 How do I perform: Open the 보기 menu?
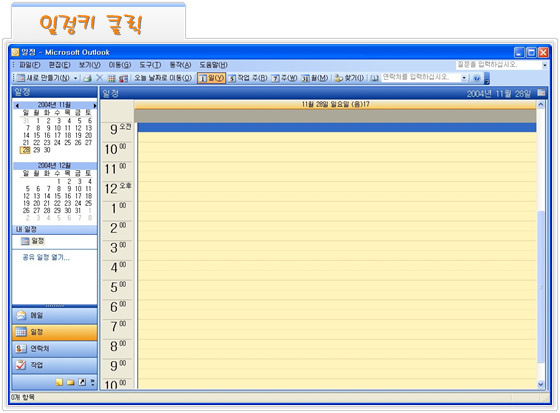click(x=89, y=65)
